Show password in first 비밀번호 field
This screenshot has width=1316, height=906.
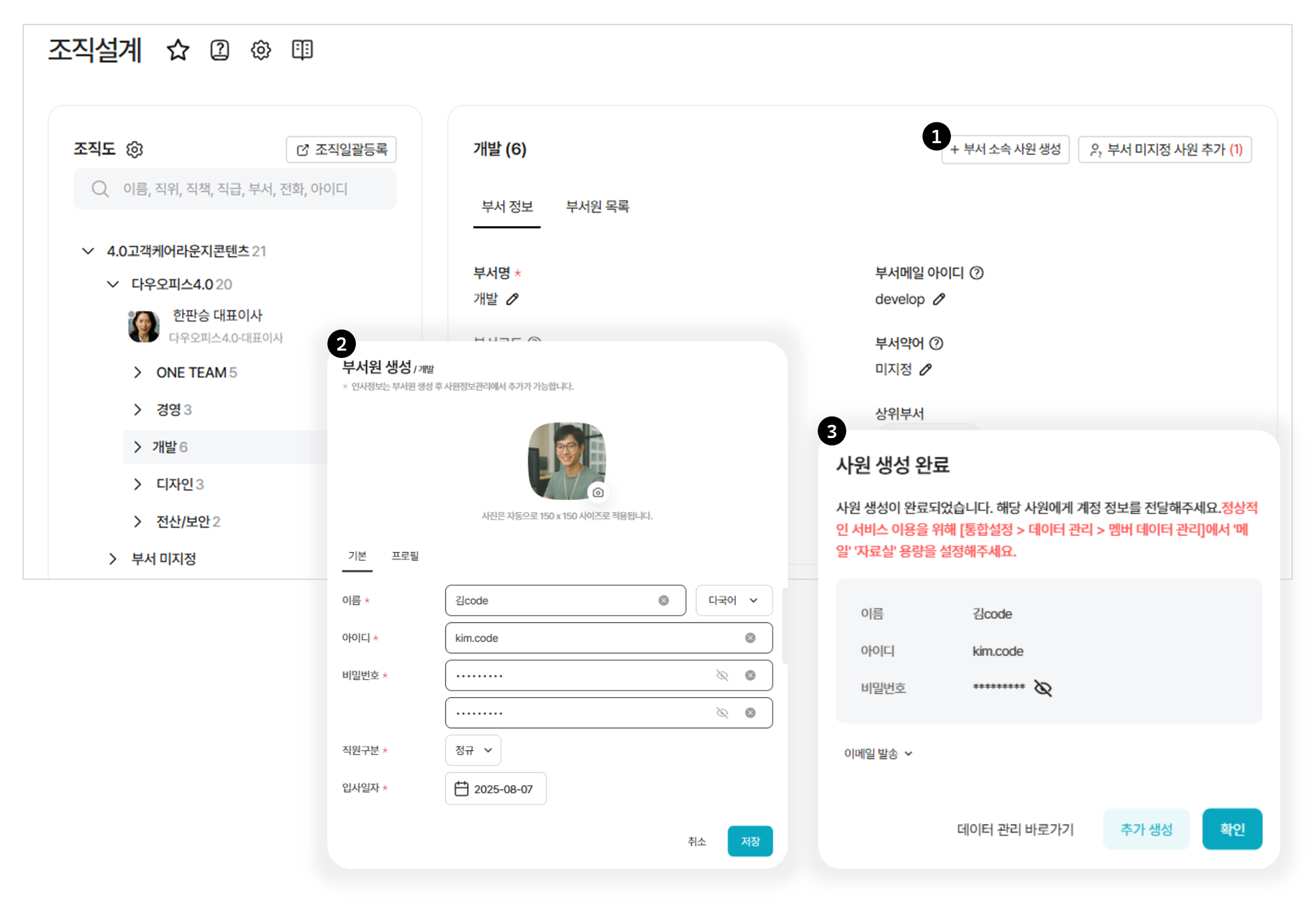[x=722, y=675]
